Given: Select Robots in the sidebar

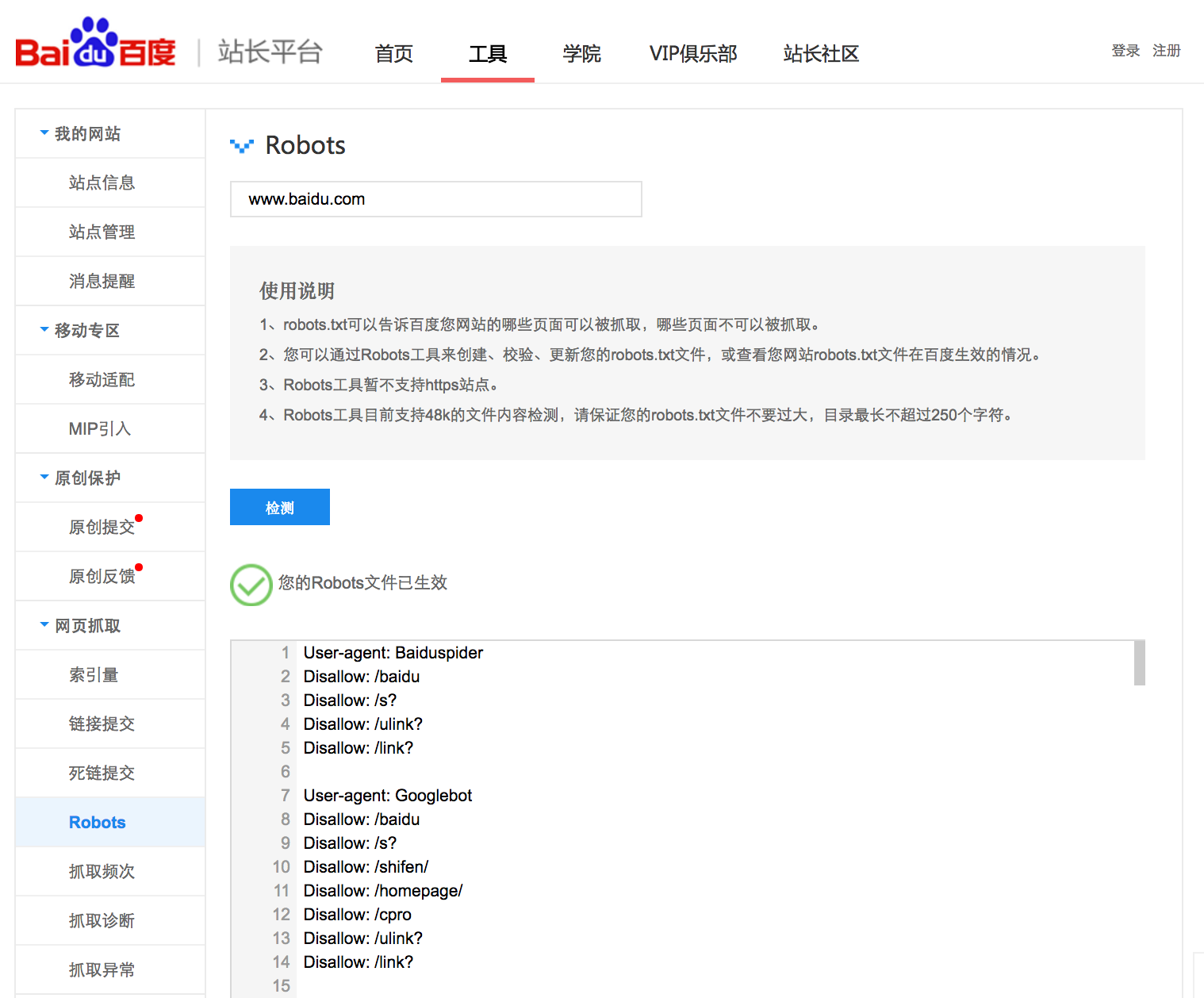Looking at the screenshot, I should tap(110, 822).
